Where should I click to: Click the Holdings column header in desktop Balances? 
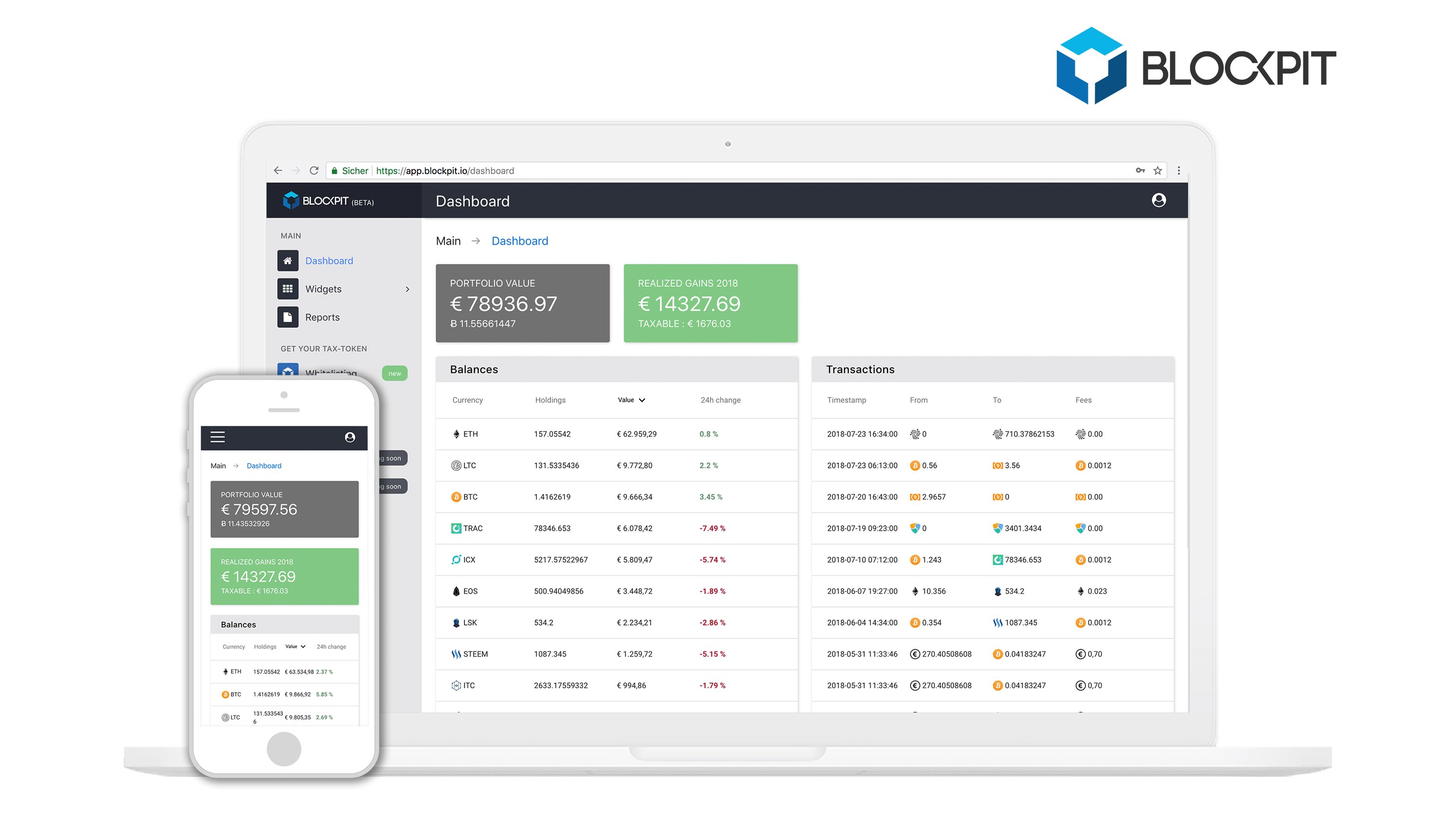point(550,400)
